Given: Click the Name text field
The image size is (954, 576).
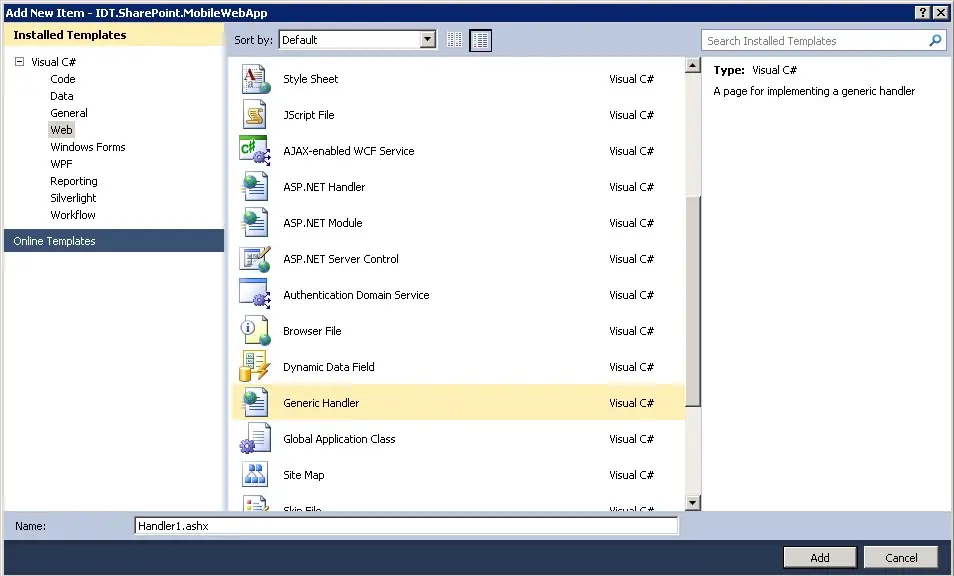Looking at the screenshot, I should [x=406, y=526].
